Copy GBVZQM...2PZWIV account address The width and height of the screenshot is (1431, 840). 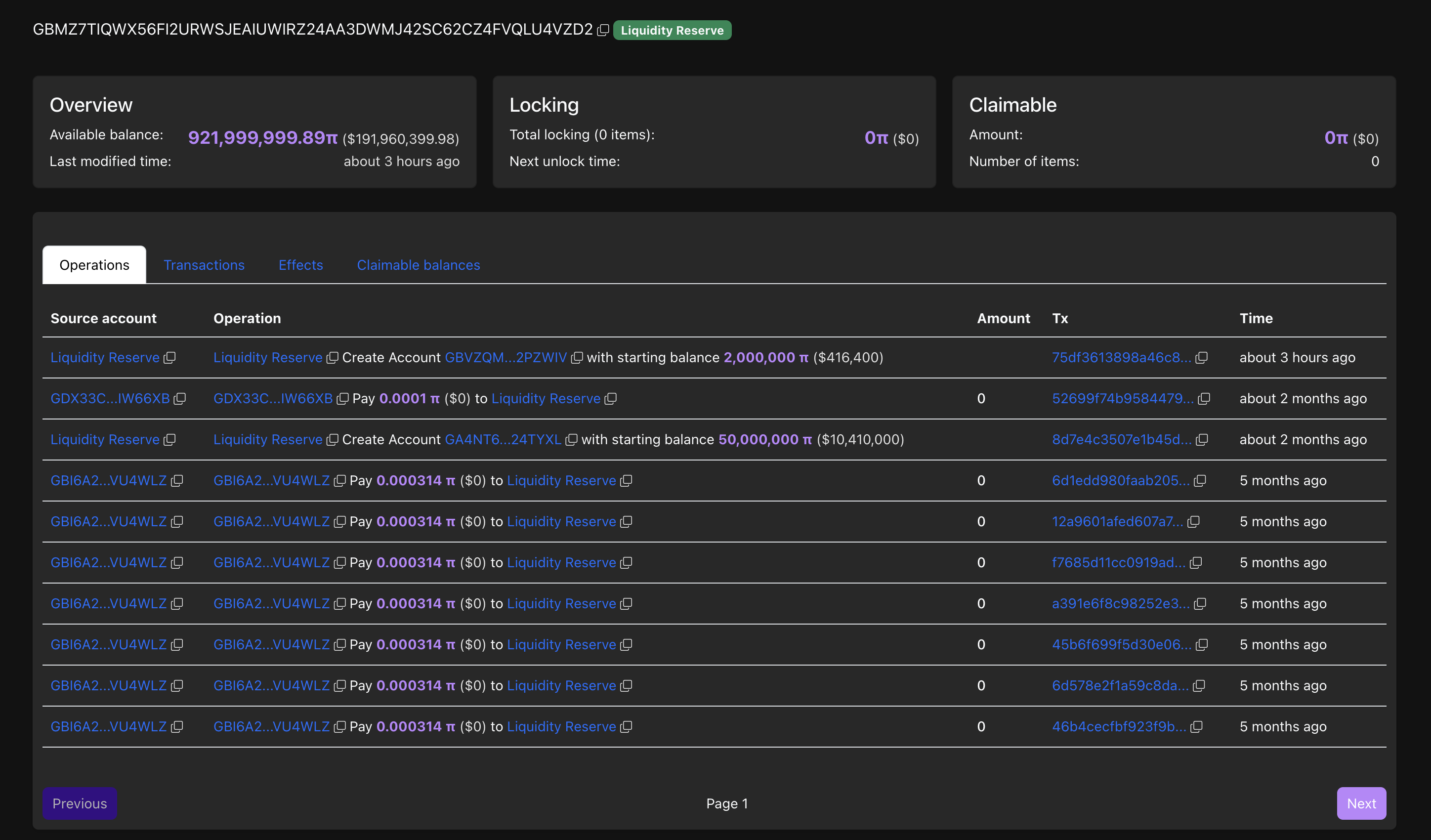coord(576,358)
